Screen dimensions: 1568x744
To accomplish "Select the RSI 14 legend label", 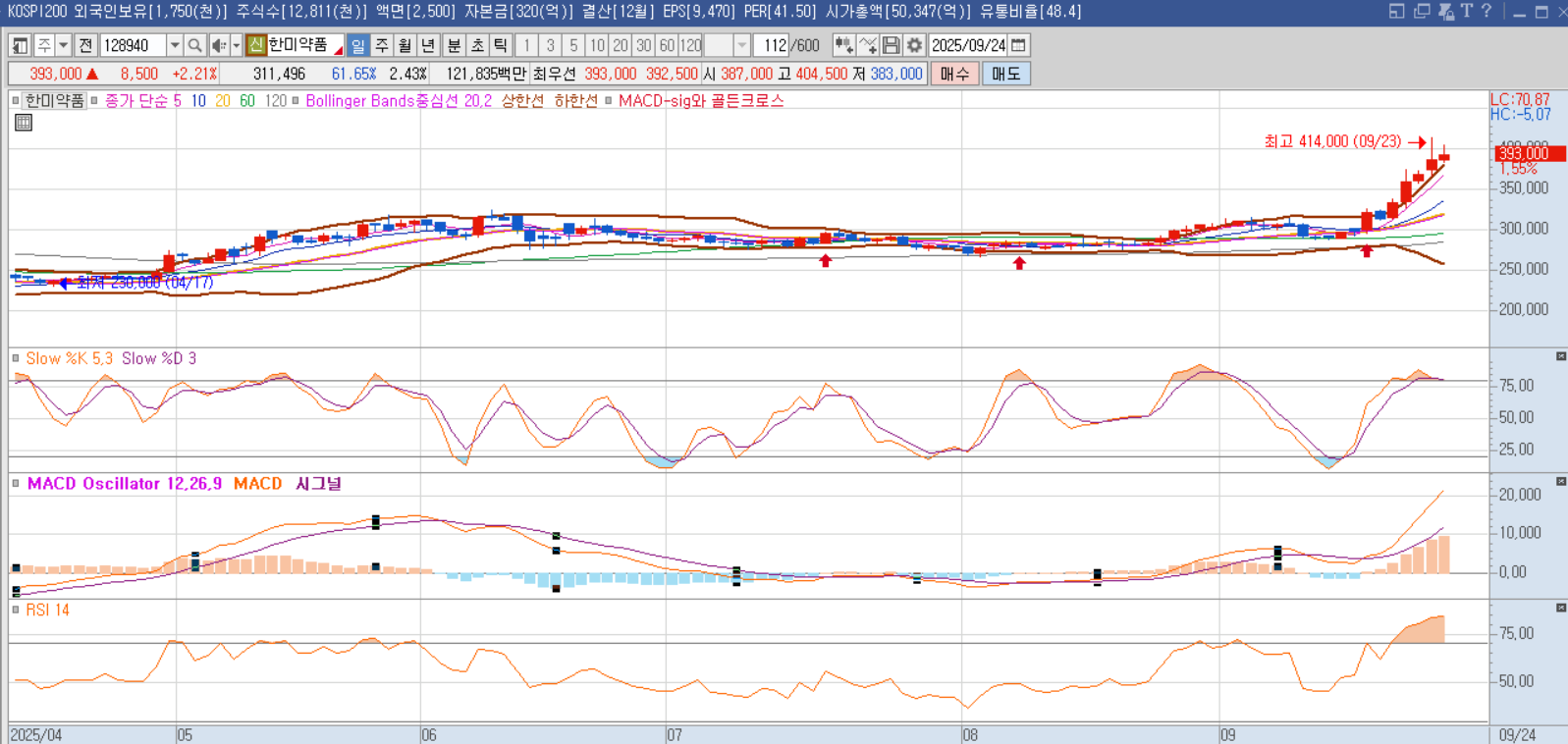I will 48,610.
